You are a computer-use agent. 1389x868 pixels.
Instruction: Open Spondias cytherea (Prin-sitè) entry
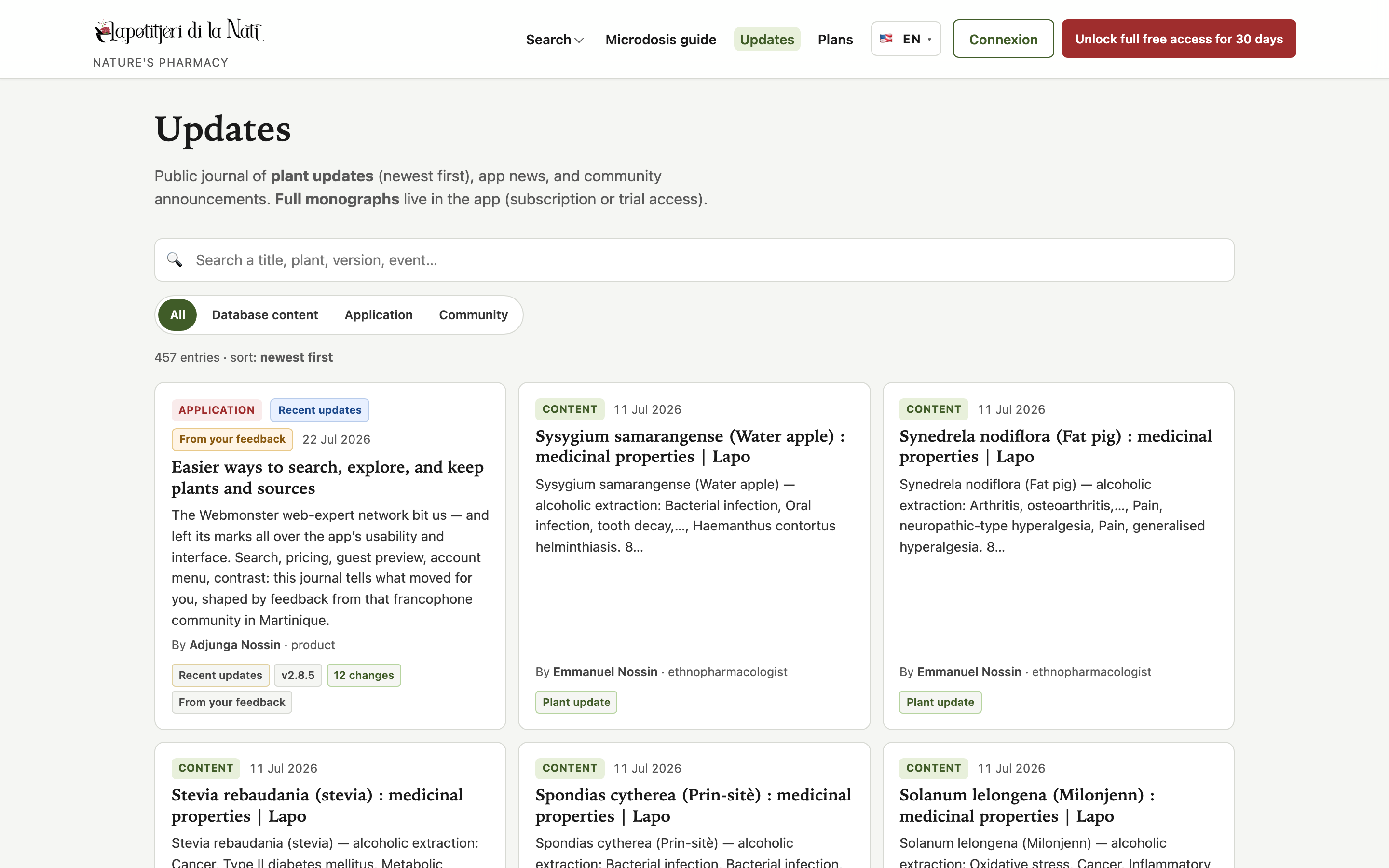(x=693, y=805)
